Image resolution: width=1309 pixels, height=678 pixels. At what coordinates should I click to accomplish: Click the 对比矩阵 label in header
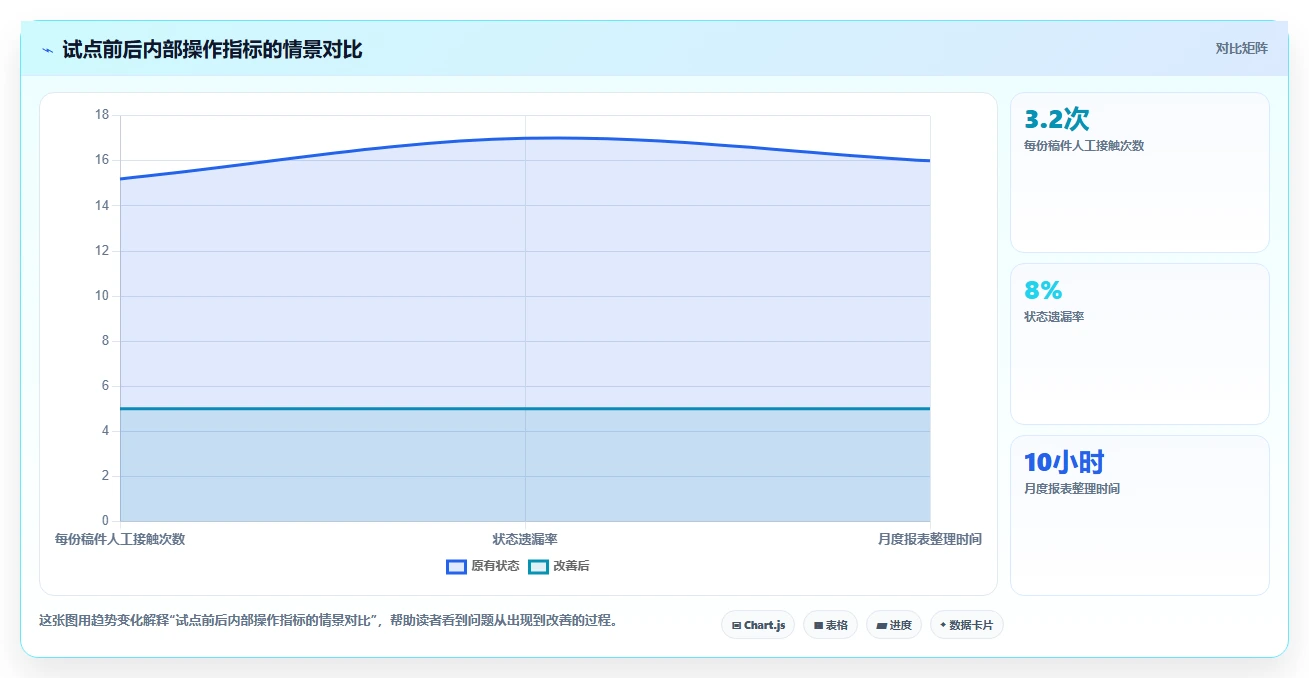pos(1242,49)
